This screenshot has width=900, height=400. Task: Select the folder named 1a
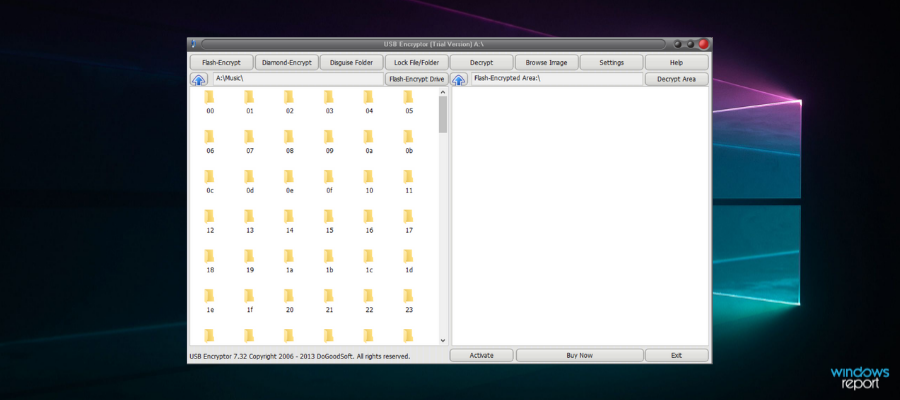click(x=289, y=262)
